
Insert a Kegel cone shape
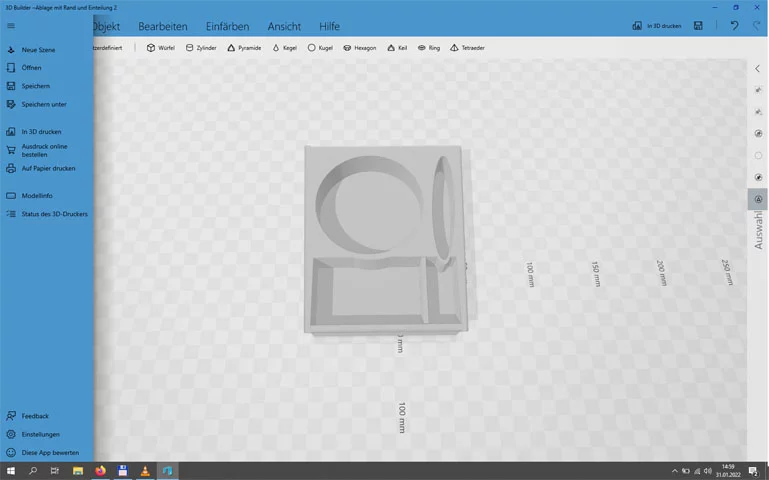pos(285,48)
